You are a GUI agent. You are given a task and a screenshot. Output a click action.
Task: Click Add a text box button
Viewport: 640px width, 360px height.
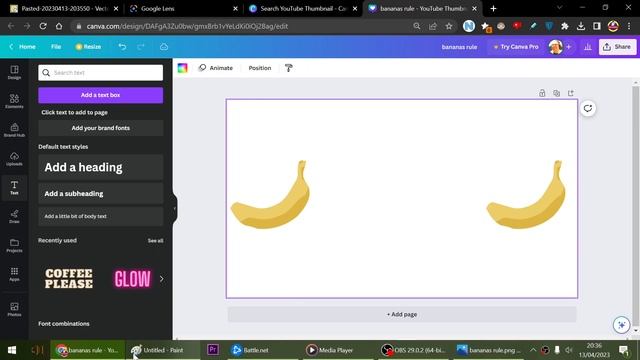[100, 95]
